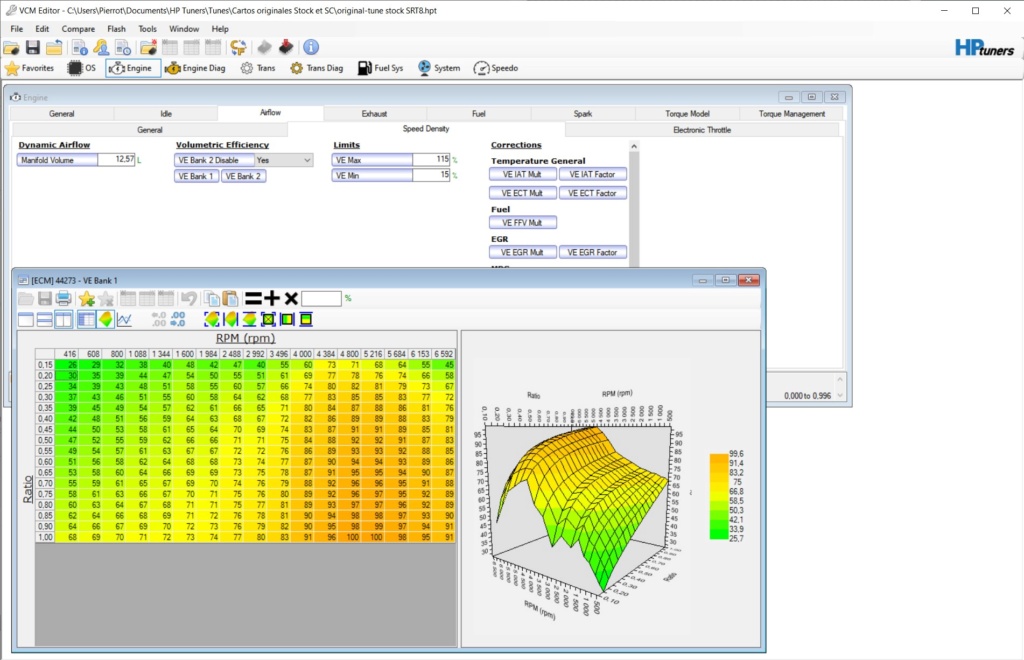Switch to horizontal split layout
The height and width of the screenshot is (660, 1024).
tap(44, 319)
